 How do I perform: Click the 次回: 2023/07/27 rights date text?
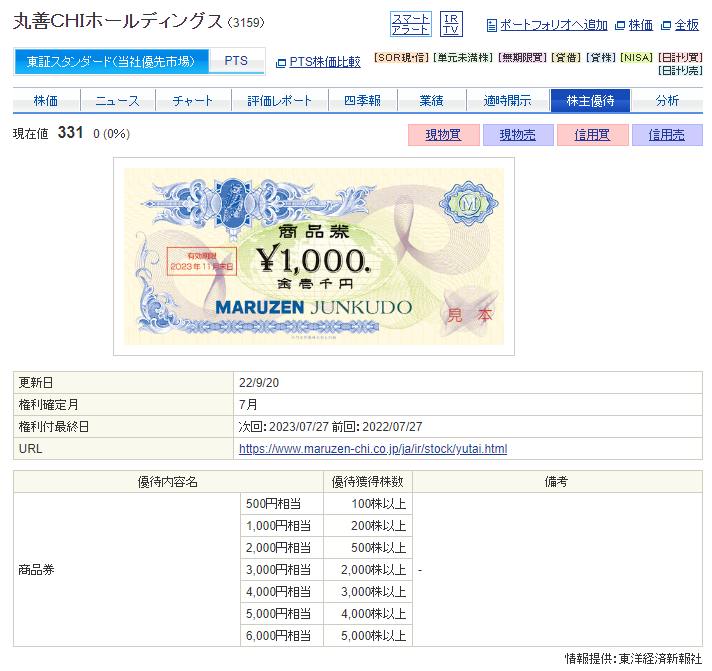(283, 427)
